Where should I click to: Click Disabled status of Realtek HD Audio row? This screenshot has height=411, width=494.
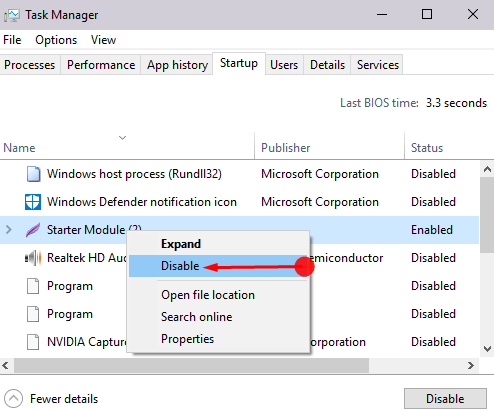(x=433, y=258)
